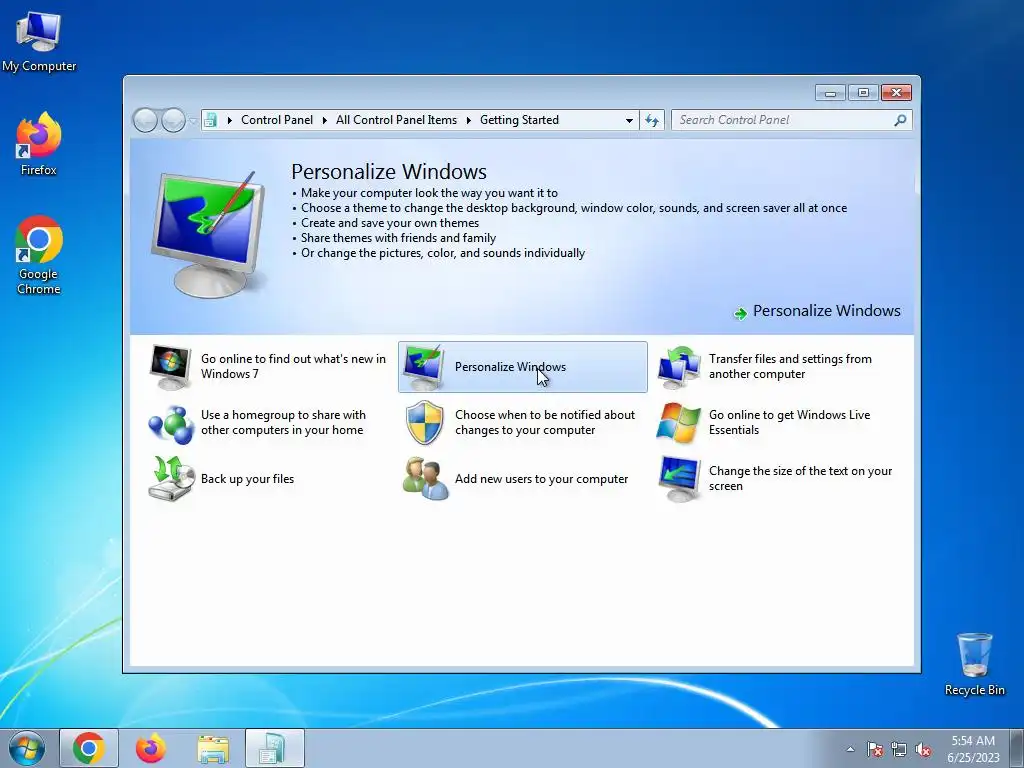Minimize the Getting Started window
Screen dimensions: 1024x768
point(830,93)
